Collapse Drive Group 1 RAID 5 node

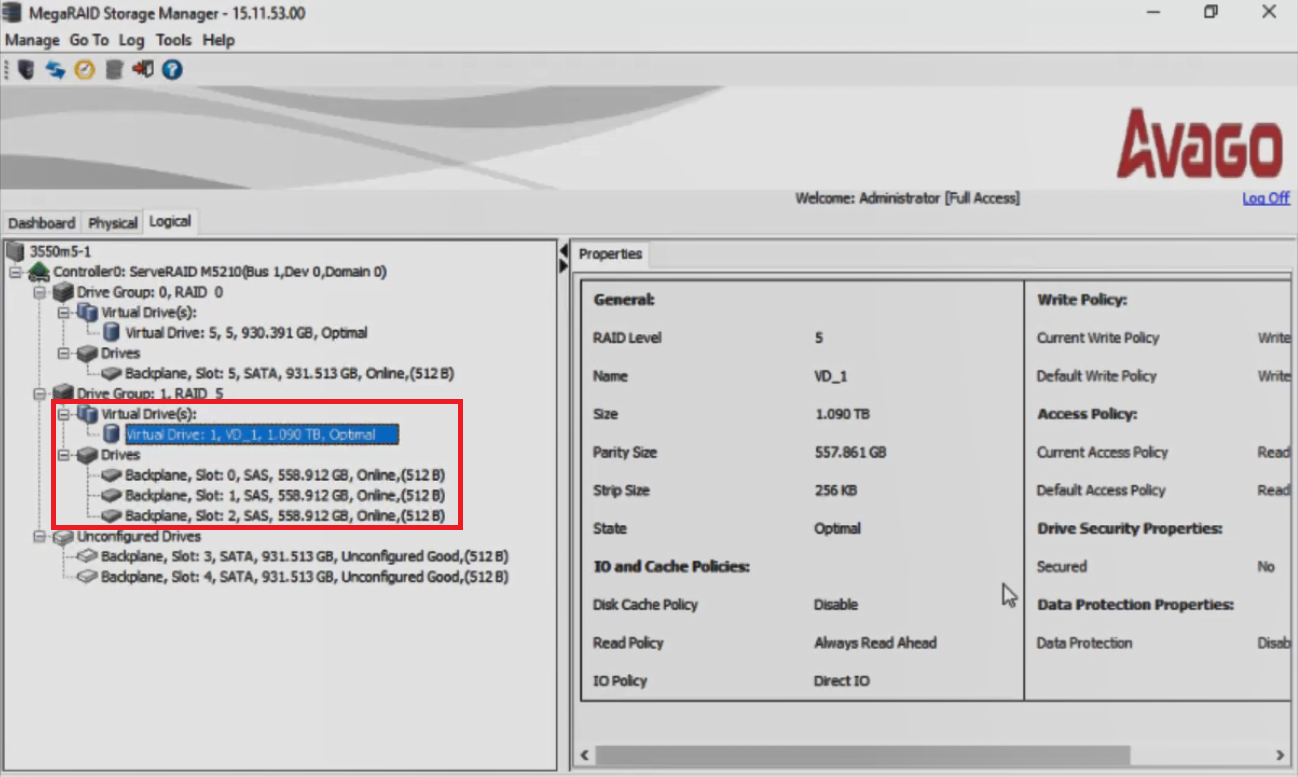(x=39, y=393)
